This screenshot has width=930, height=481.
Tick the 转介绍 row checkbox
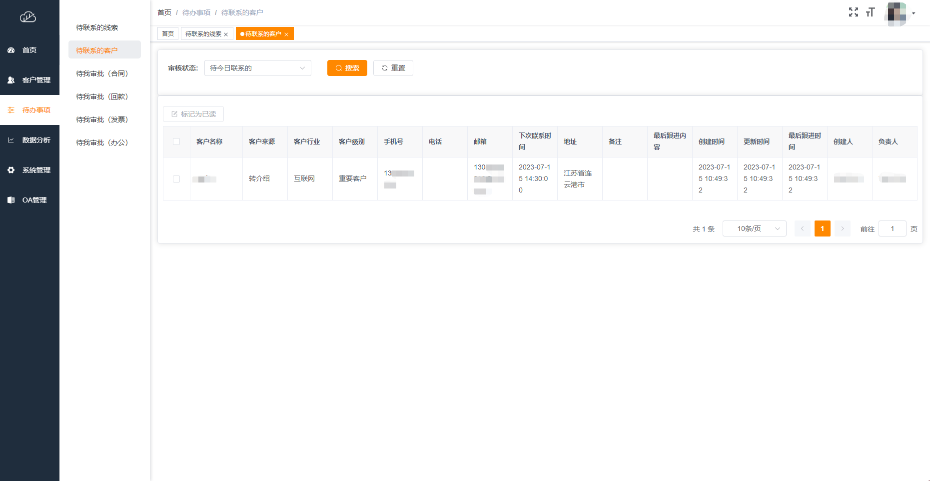[x=176, y=179]
